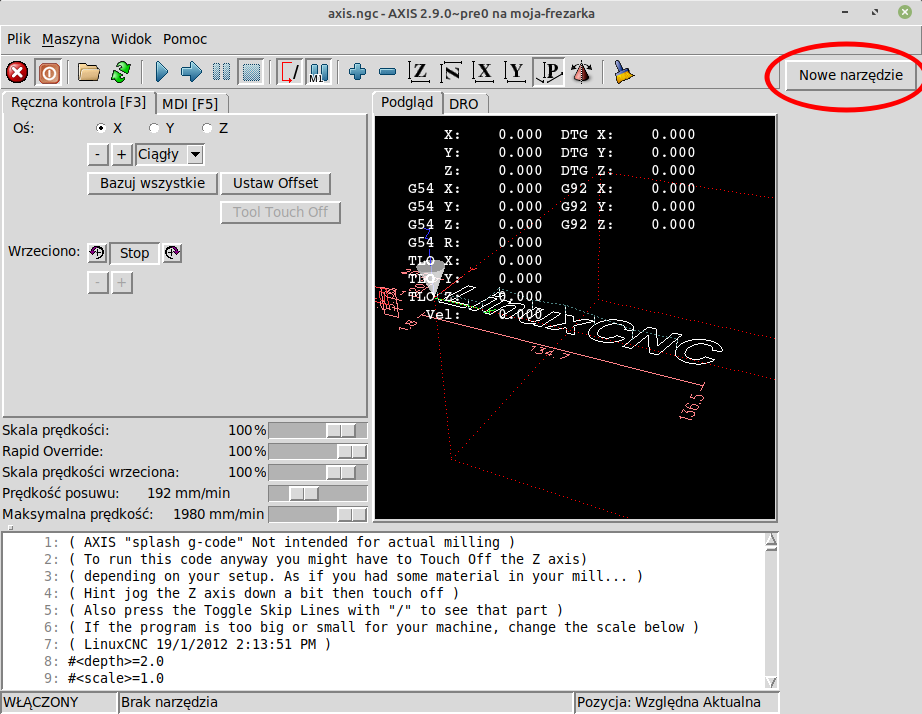Screen dimensions: 922x714
Task: Toggle machine power icon
Action: [48, 72]
